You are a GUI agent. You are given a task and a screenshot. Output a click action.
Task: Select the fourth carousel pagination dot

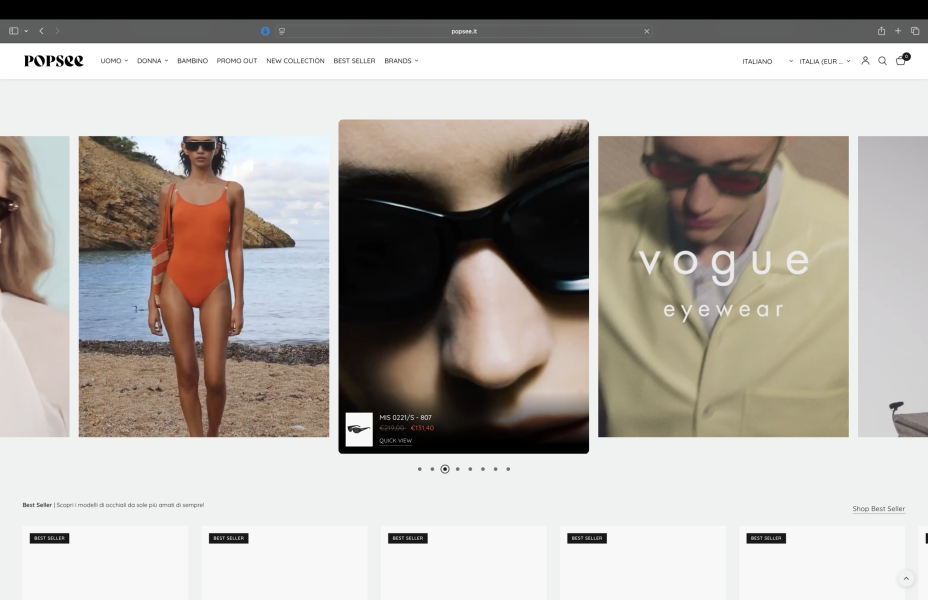(458, 469)
